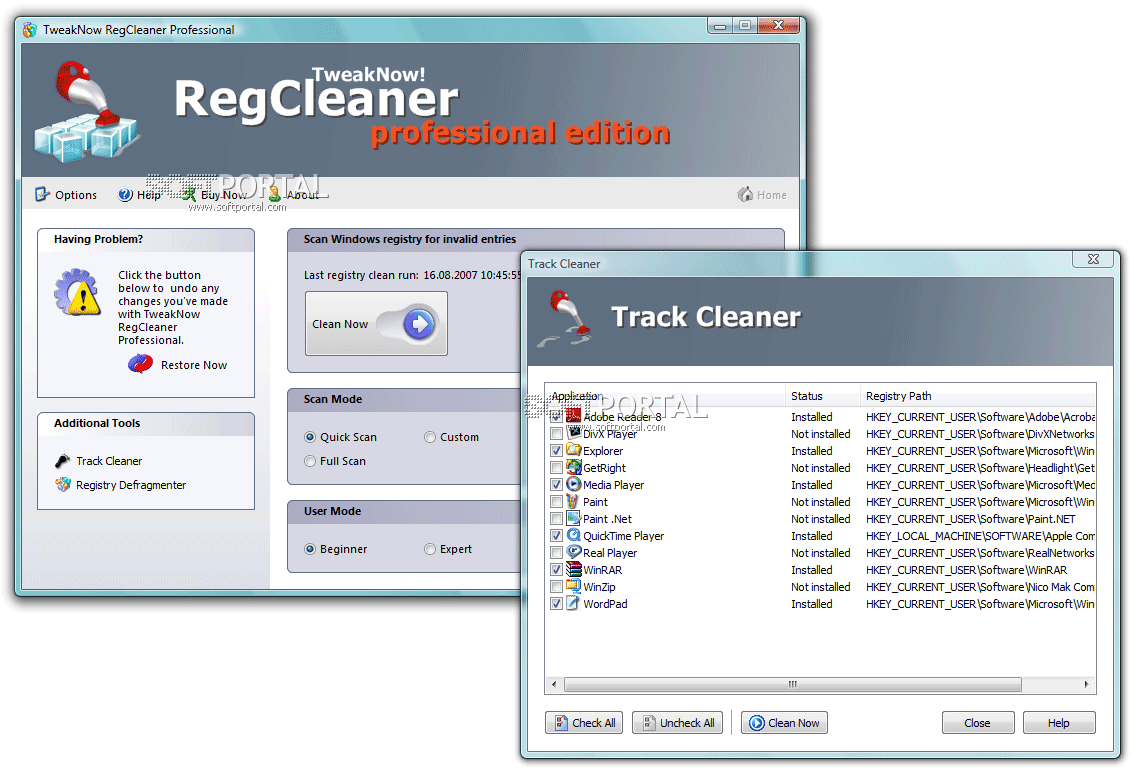Sort by the Registry Path column header
The width and height of the screenshot is (1132, 774).
click(x=978, y=396)
